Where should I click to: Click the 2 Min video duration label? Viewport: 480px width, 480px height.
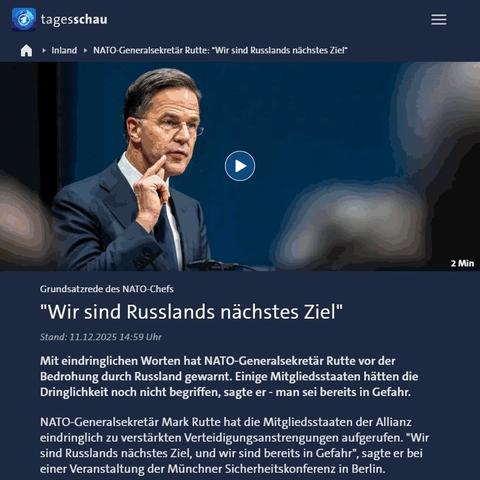[x=462, y=263]
